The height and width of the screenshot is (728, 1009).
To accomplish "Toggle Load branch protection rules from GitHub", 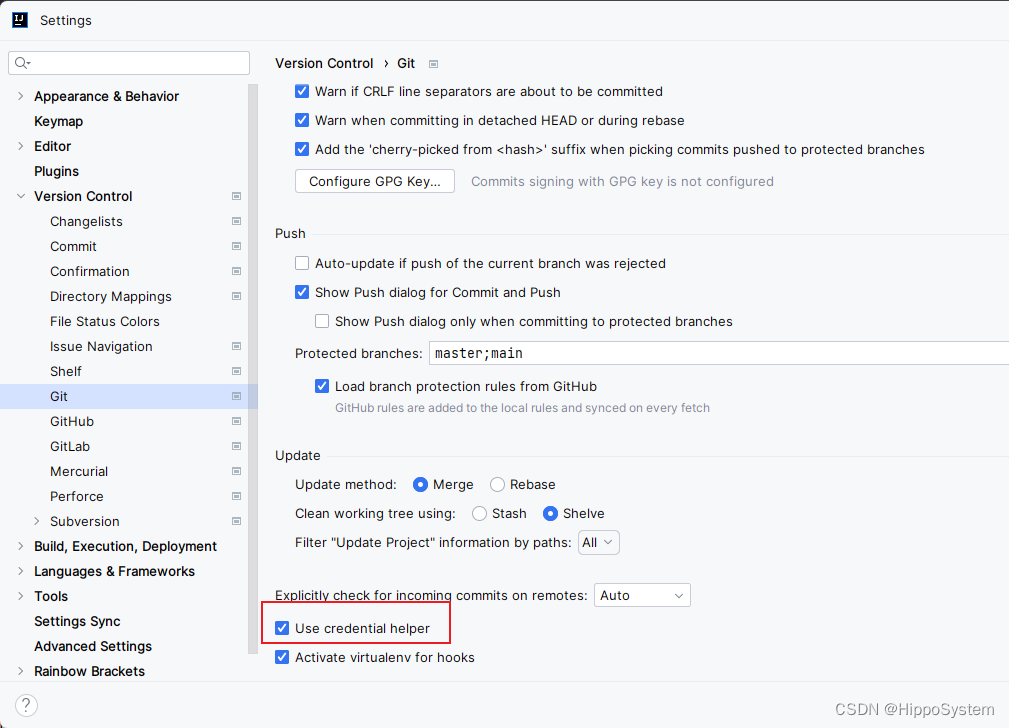I will point(322,386).
